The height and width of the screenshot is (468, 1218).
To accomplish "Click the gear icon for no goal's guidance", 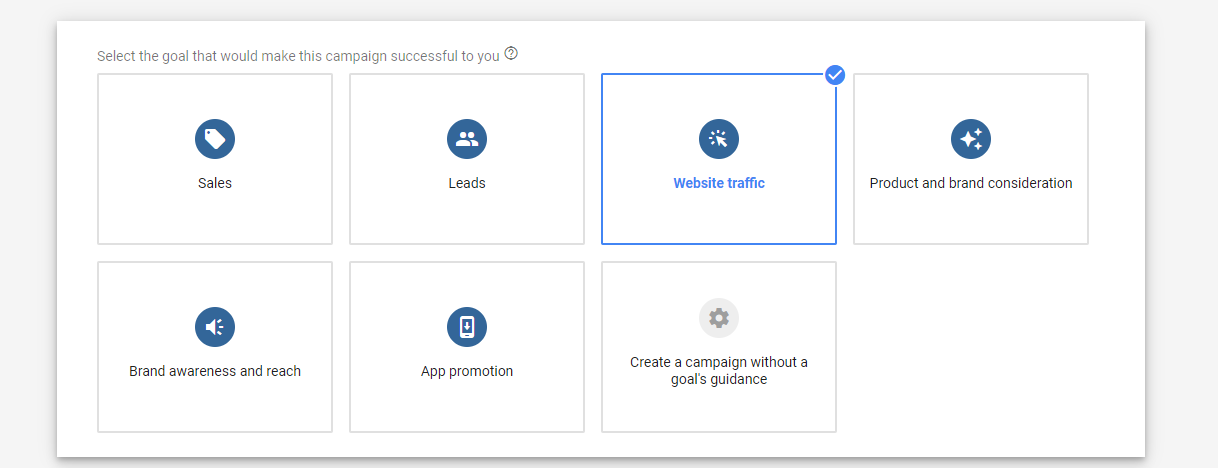I will pos(719,318).
